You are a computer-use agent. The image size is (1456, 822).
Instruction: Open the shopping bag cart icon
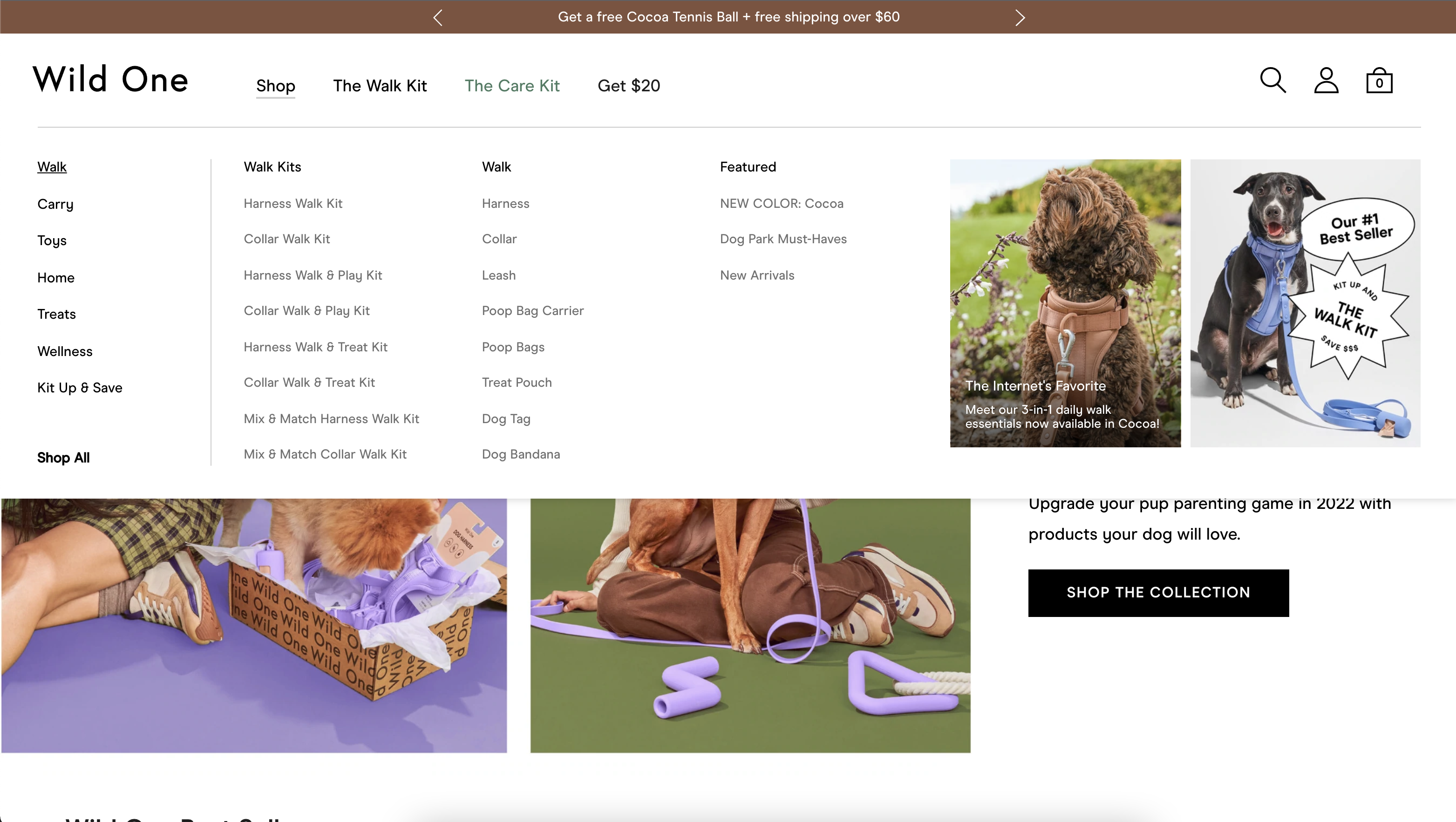[x=1379, y=80]
